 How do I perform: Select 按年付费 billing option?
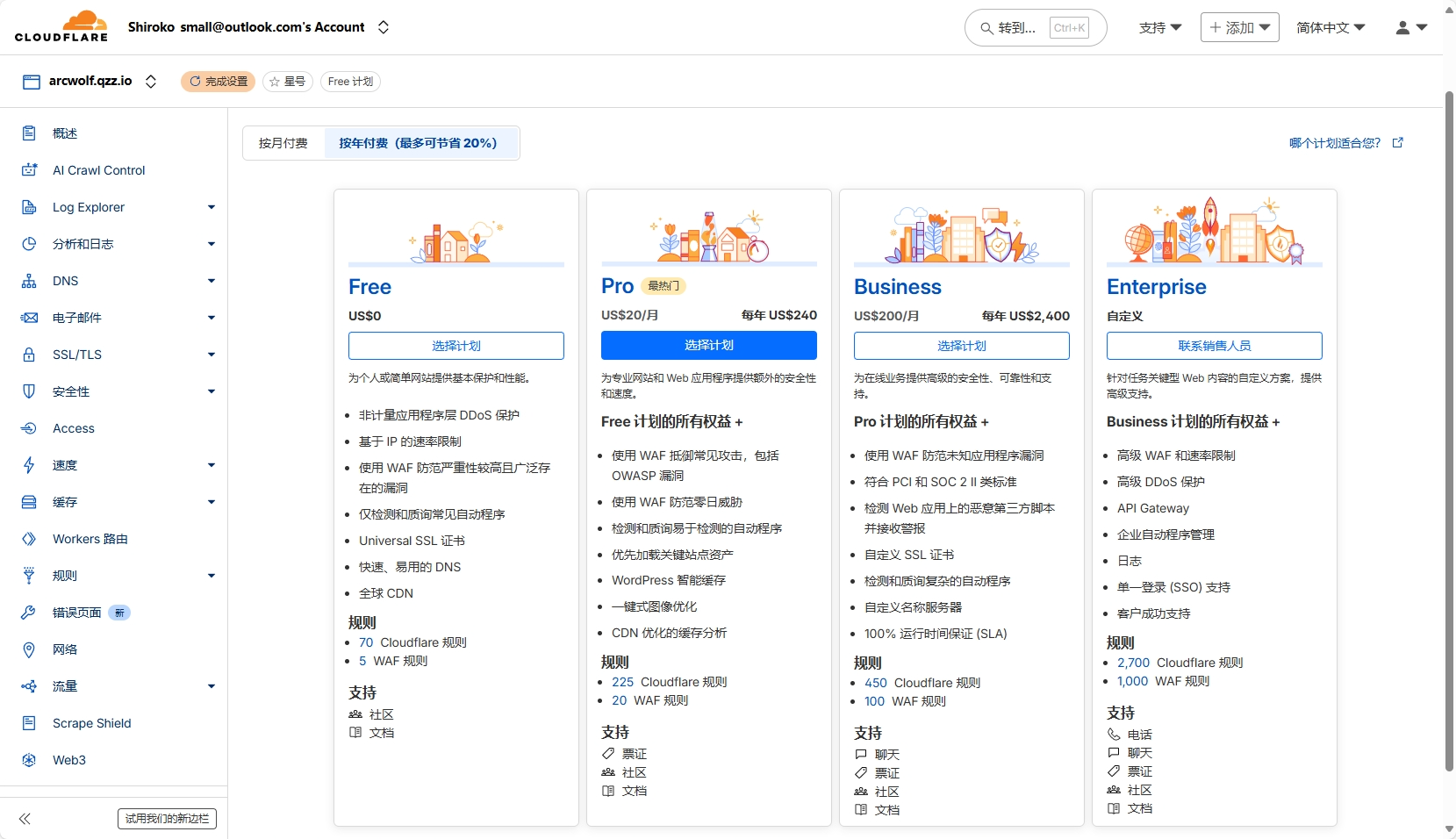point(419,143)
